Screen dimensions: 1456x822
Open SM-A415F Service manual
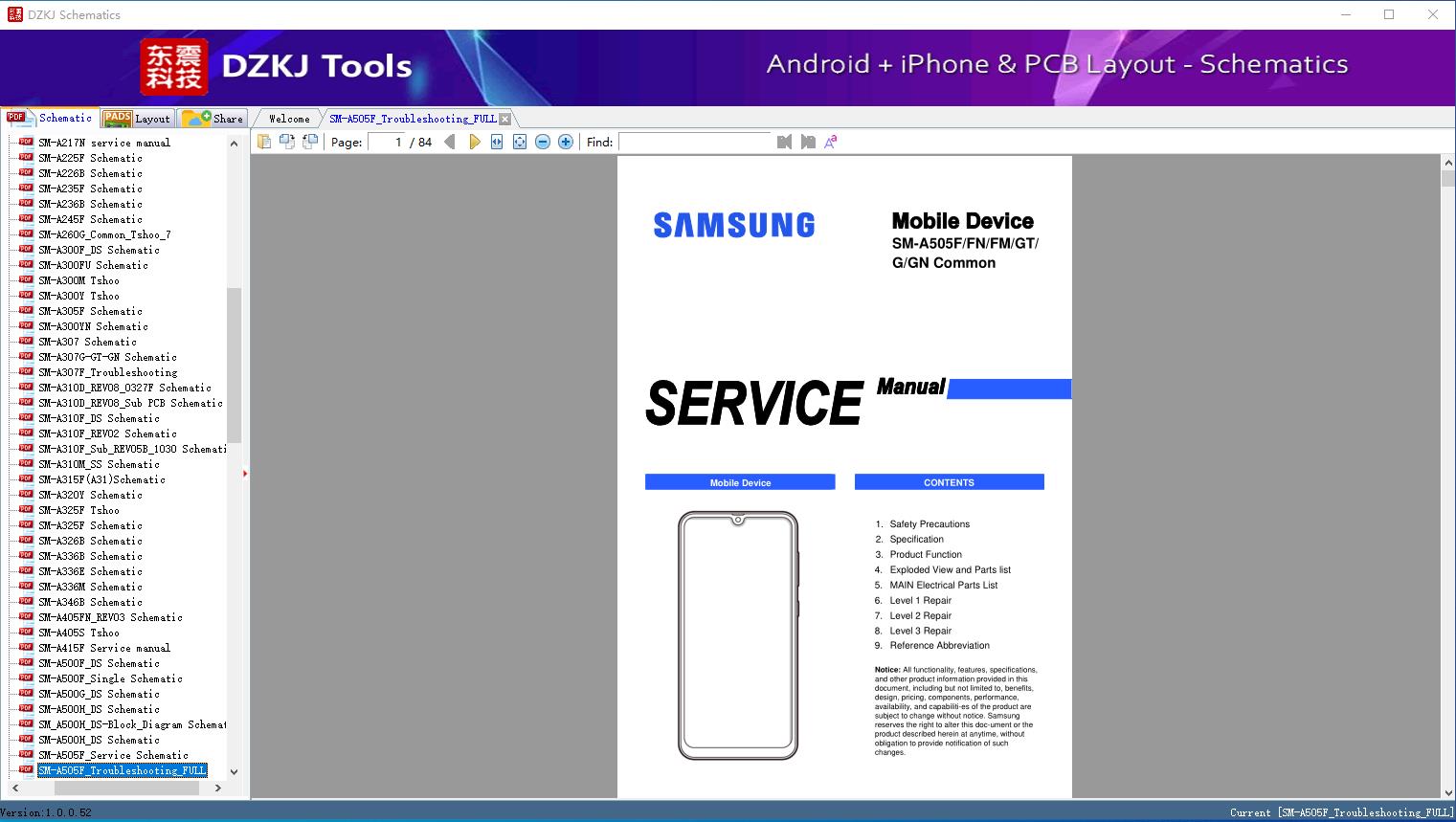104,648
